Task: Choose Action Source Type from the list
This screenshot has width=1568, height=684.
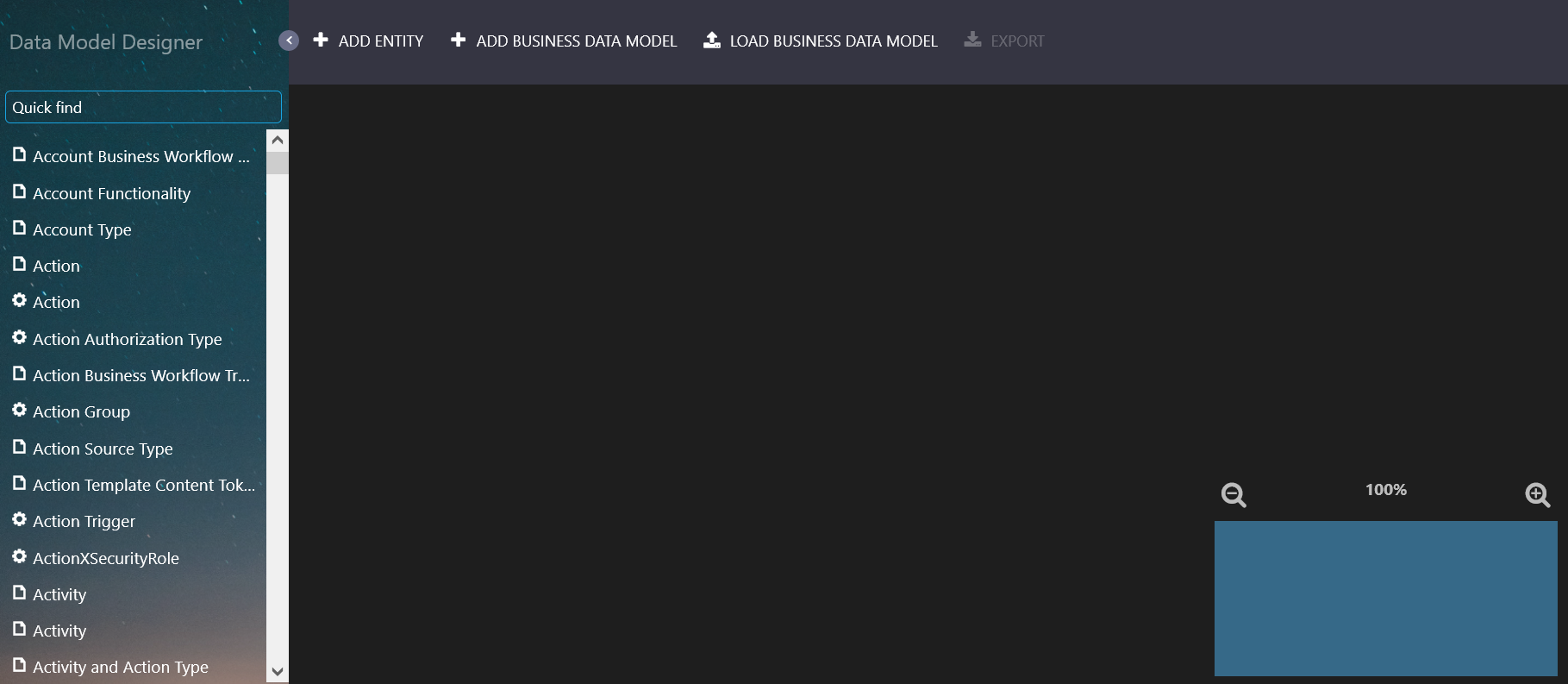Action: pyautogui.click(x=103, y=449)
